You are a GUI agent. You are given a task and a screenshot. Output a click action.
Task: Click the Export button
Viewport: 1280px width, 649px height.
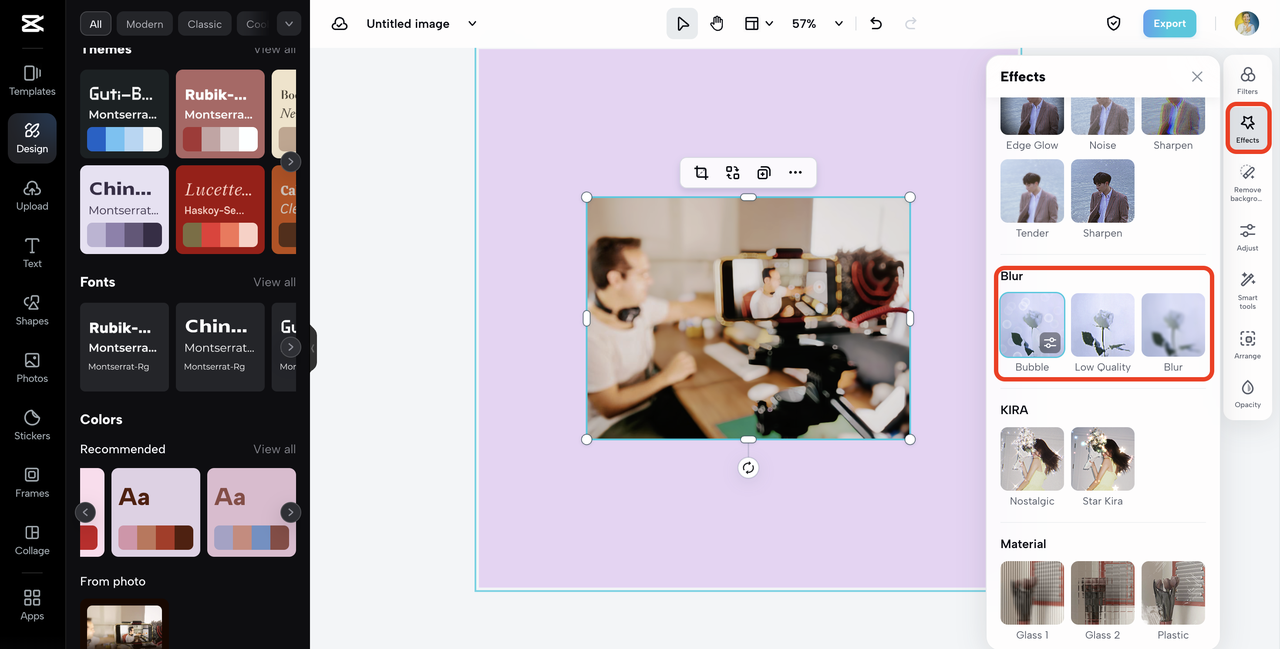[x=1169, y=24]
